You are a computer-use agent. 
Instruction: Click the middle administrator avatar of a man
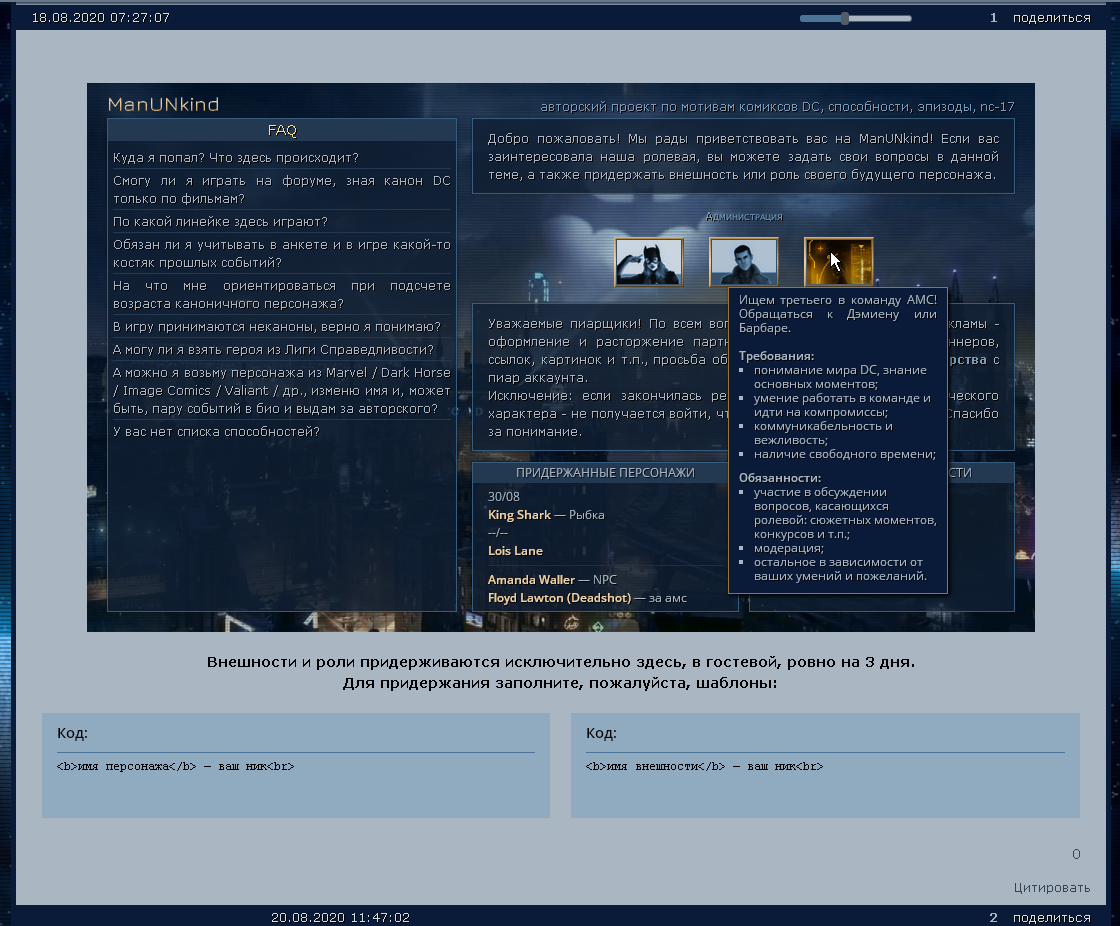coord(743,262)
